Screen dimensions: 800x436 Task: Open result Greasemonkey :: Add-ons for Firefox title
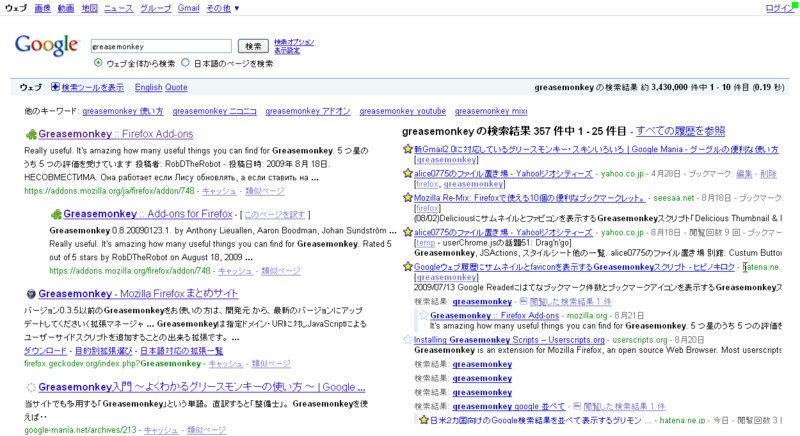pyautogui.click(x=148, y=214)
